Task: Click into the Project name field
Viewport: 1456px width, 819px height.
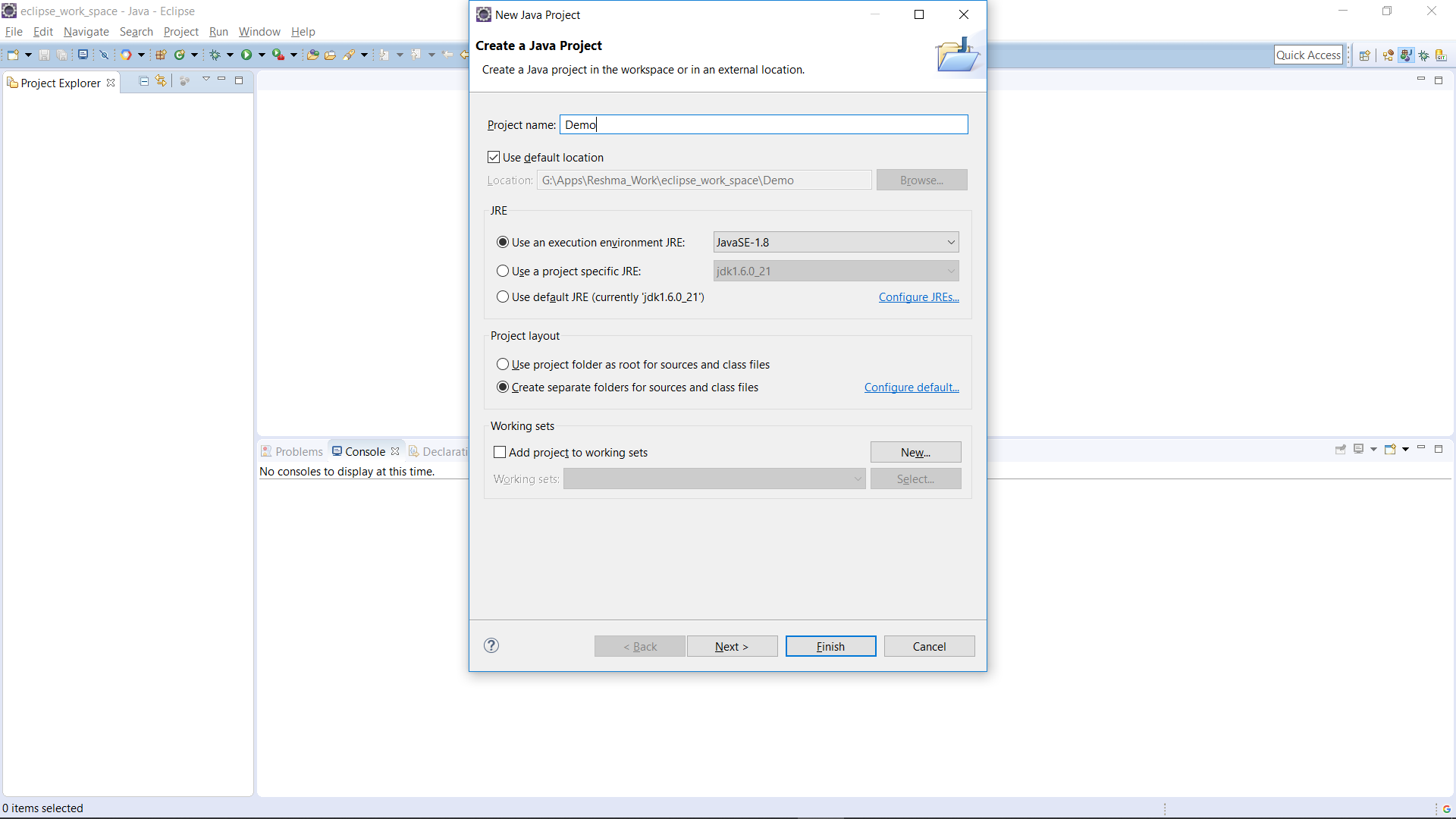Action: [x=764, y=124]
